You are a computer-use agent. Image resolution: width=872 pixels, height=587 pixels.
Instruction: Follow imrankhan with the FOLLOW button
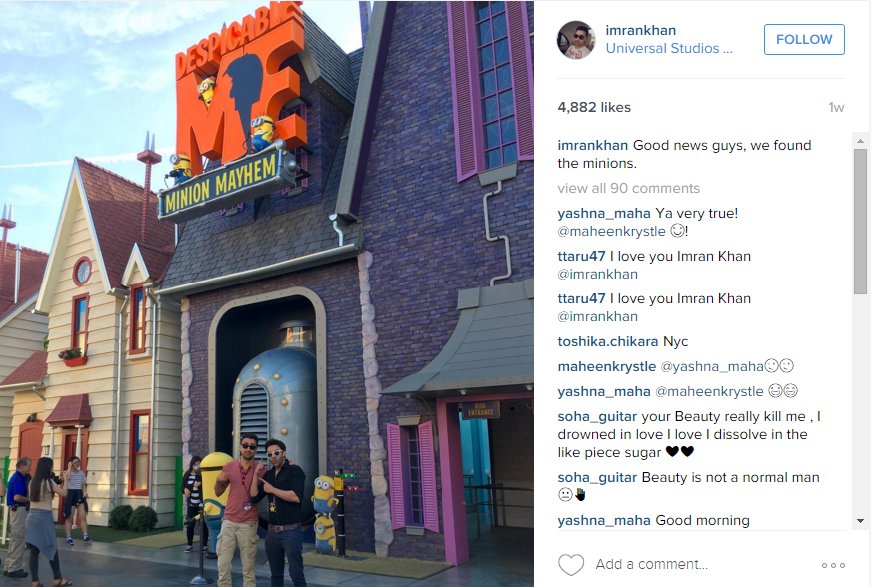tap(804, 39)
